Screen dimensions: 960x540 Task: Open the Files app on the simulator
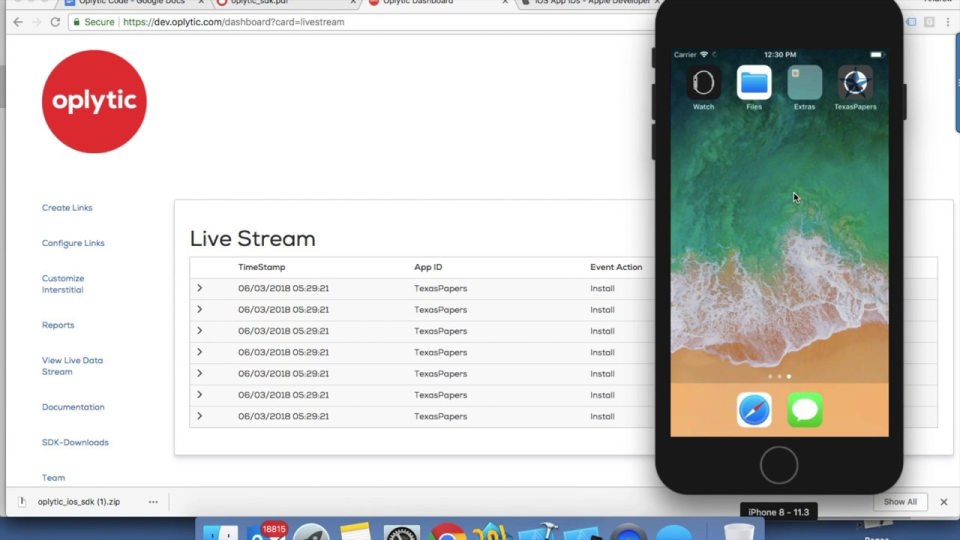pos(754,83)
